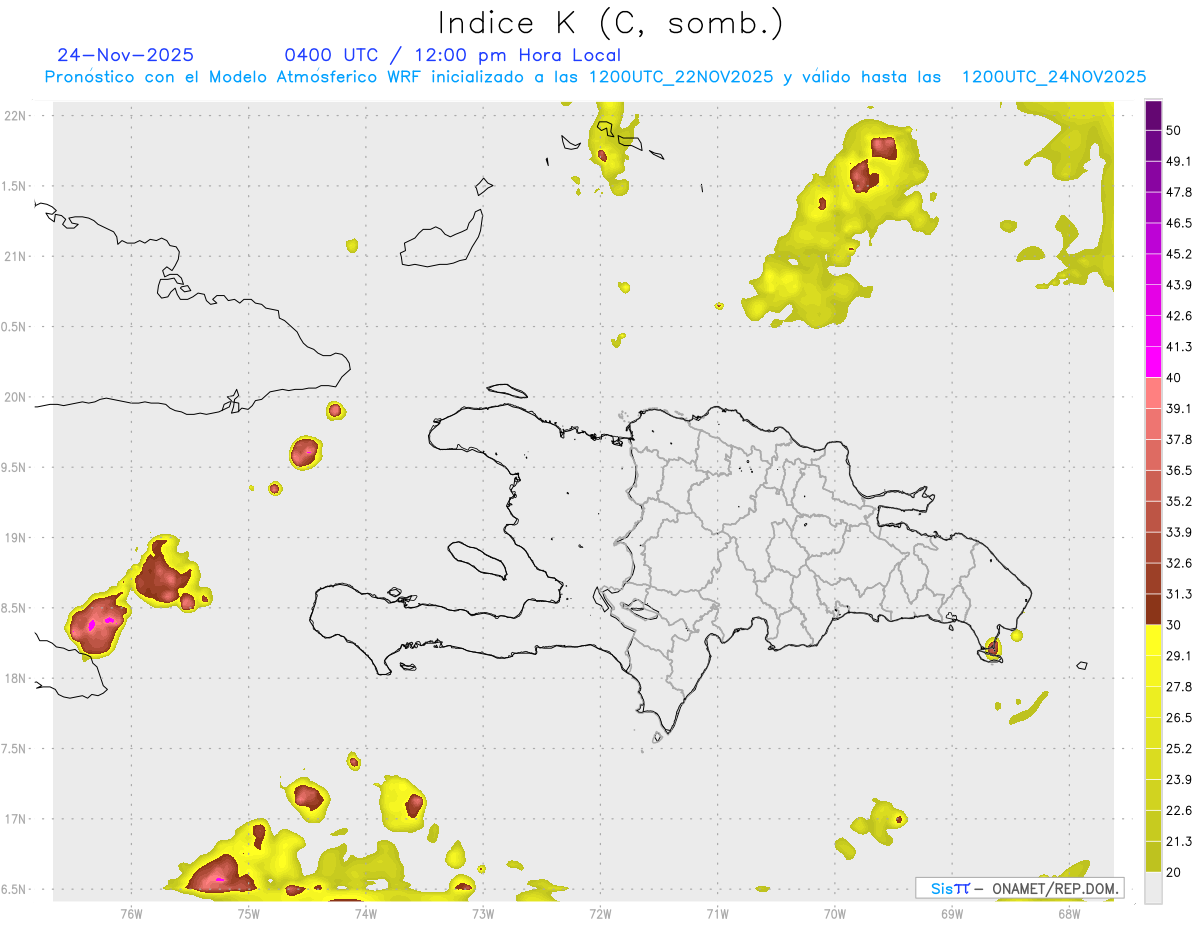This screenshot has width=1200, height=927.
Task: Click the colorbar label '37.8'
Action: tap(1179, 440)
